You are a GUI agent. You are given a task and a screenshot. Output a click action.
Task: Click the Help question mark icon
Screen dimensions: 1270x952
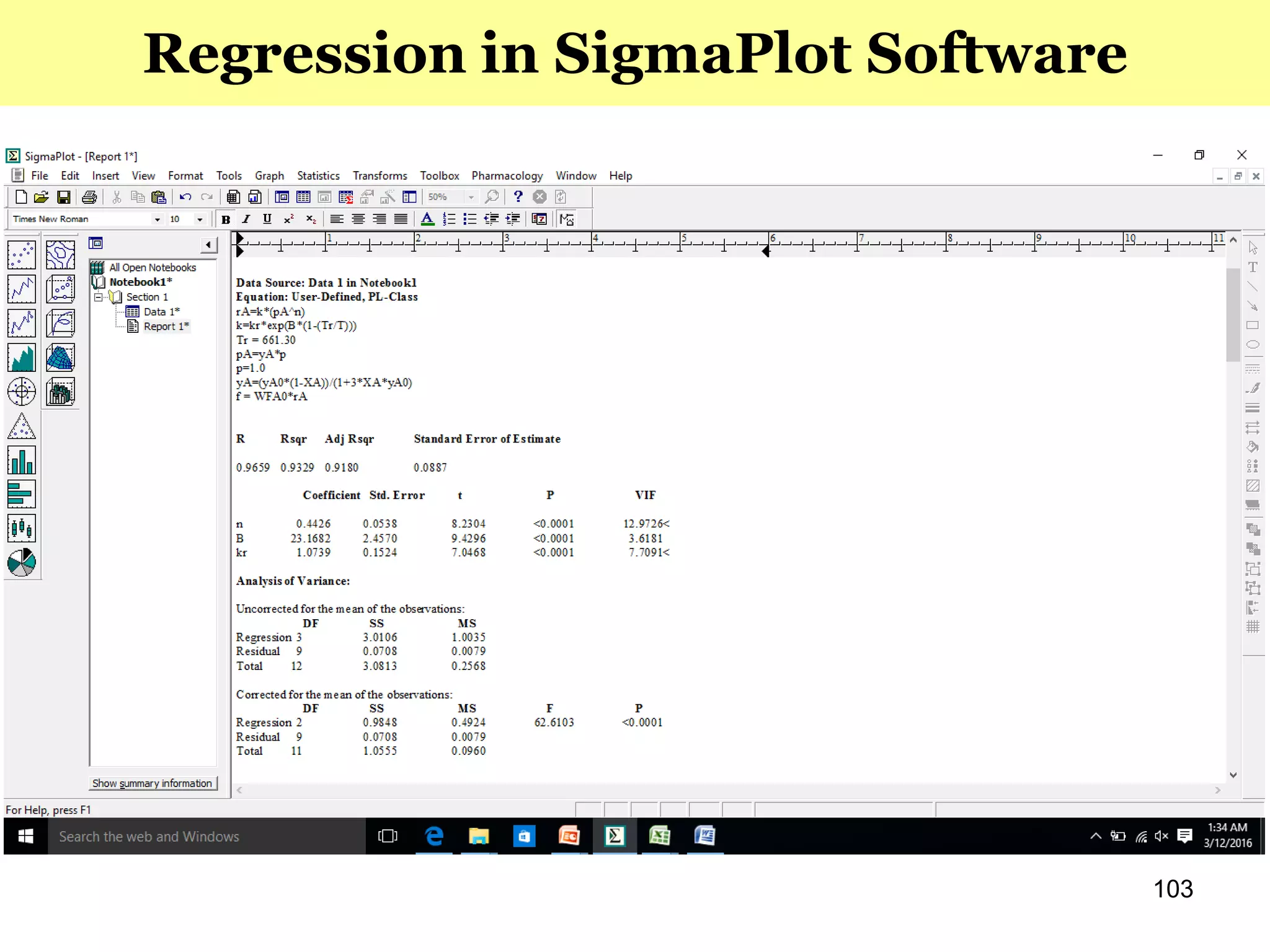(x=518, y=197)
